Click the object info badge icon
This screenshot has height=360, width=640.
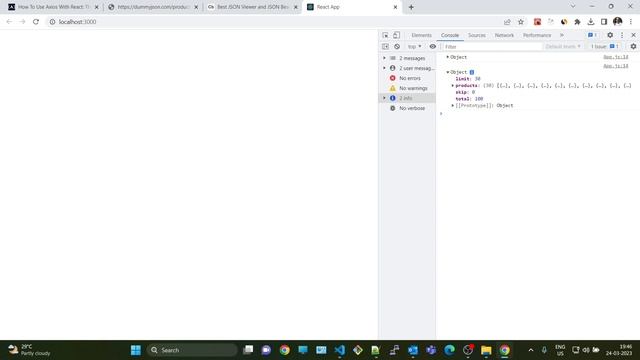coord(472,72)
